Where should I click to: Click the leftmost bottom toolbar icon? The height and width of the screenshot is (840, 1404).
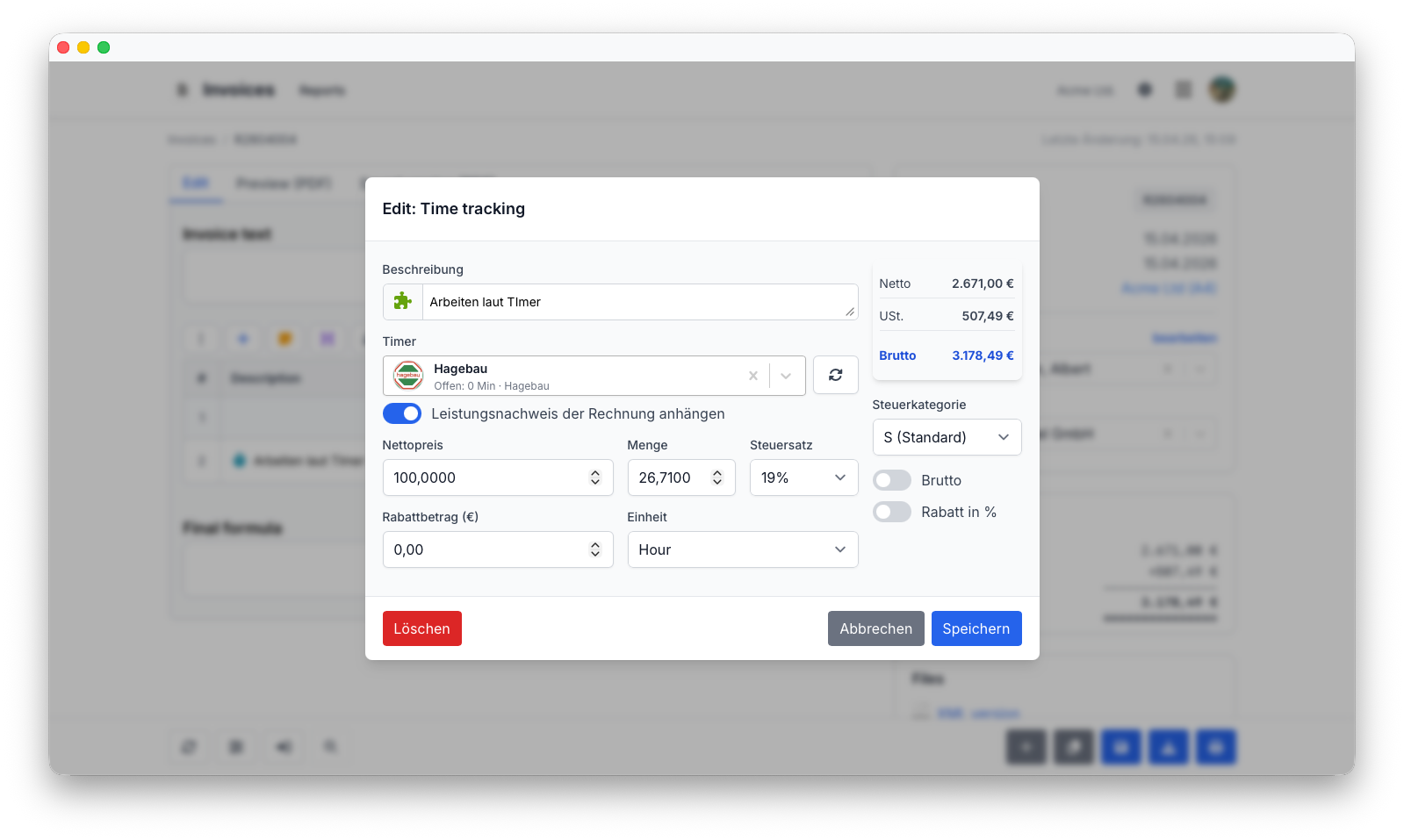pos(189,747)
